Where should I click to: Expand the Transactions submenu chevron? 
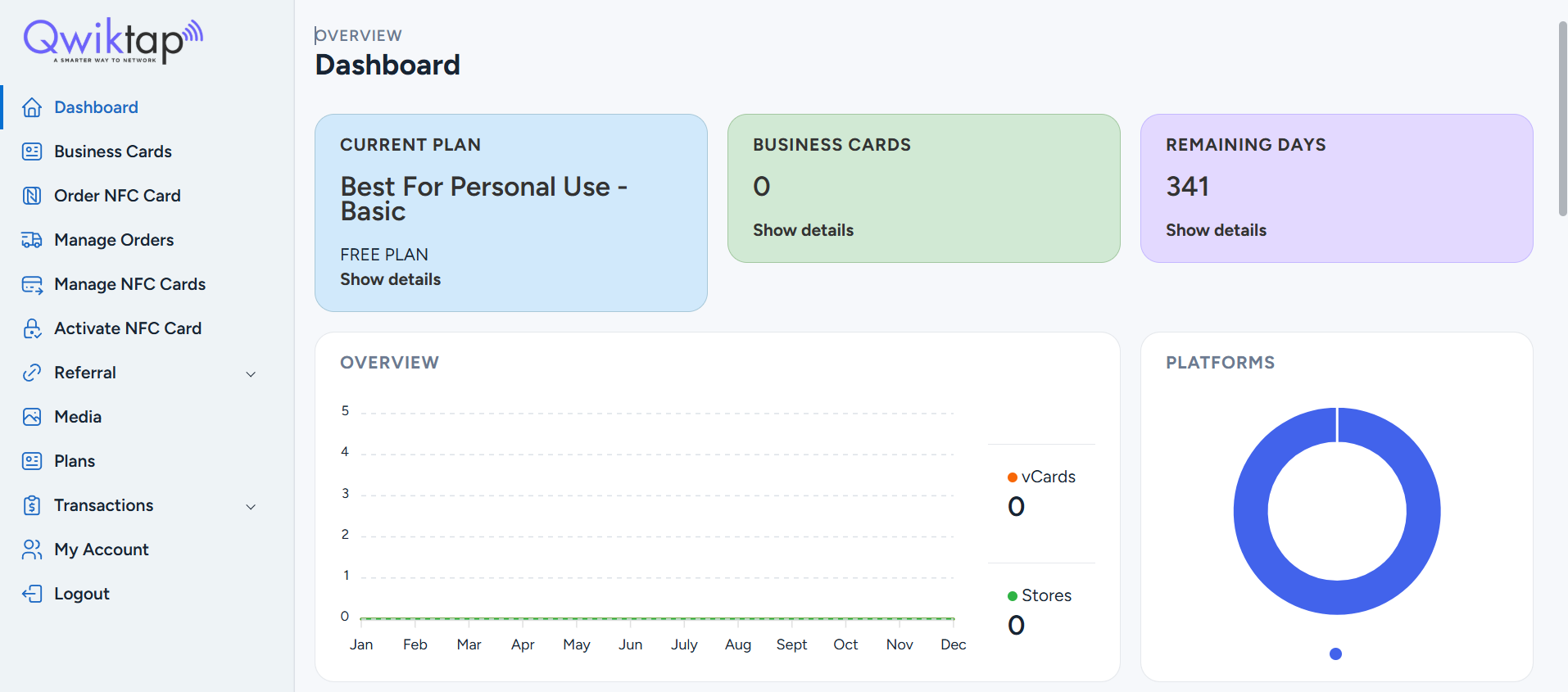251,506
